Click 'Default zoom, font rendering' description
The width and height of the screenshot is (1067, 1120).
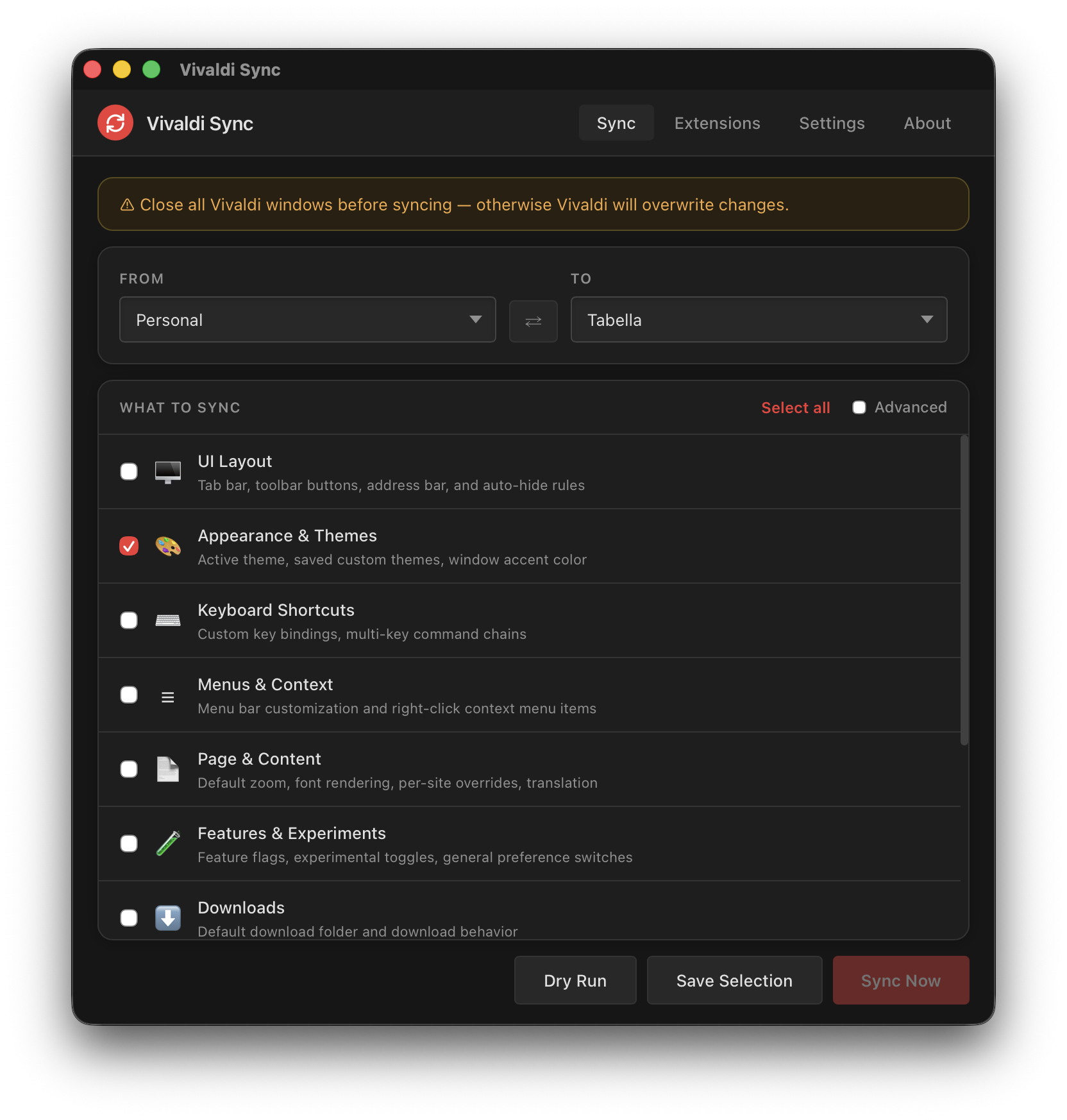point(398,783)
